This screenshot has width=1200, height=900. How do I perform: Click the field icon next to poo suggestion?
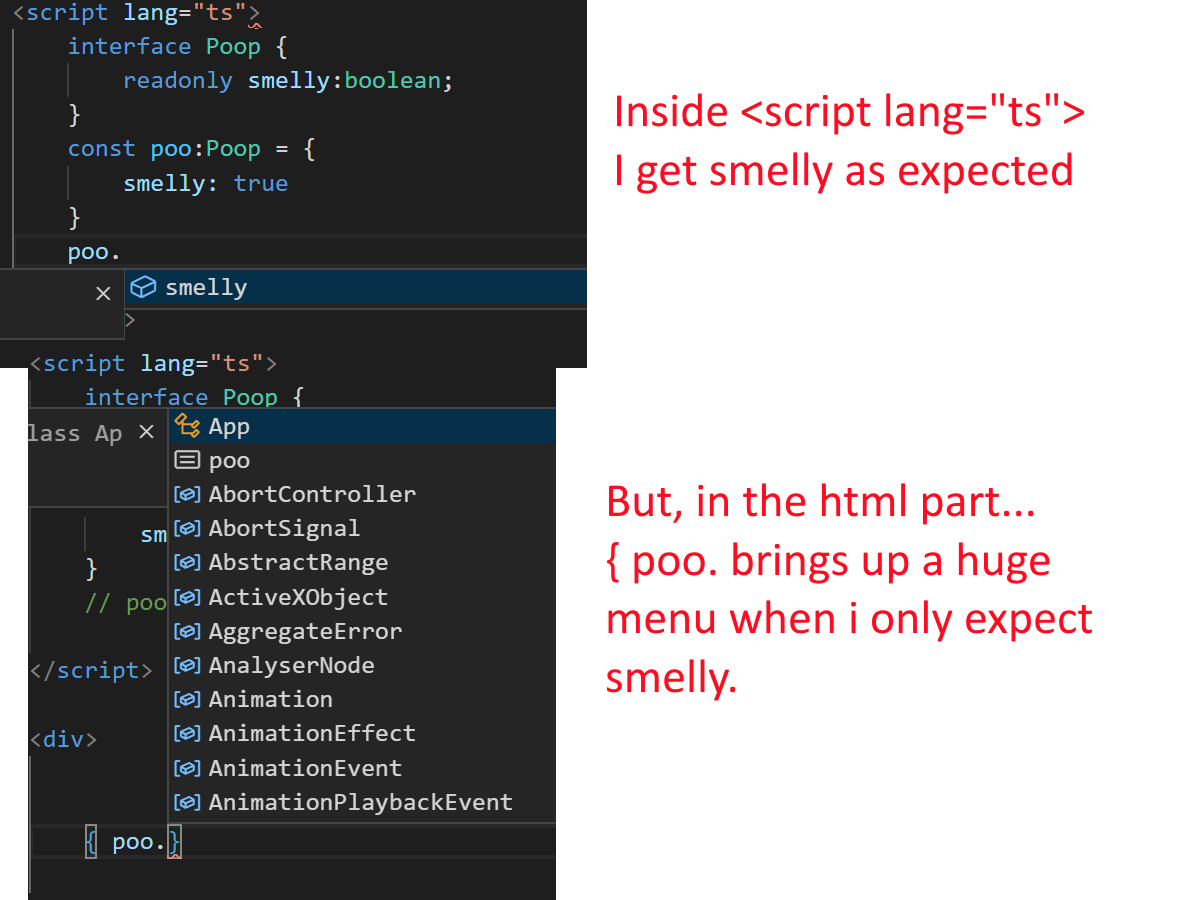point(187,460)
